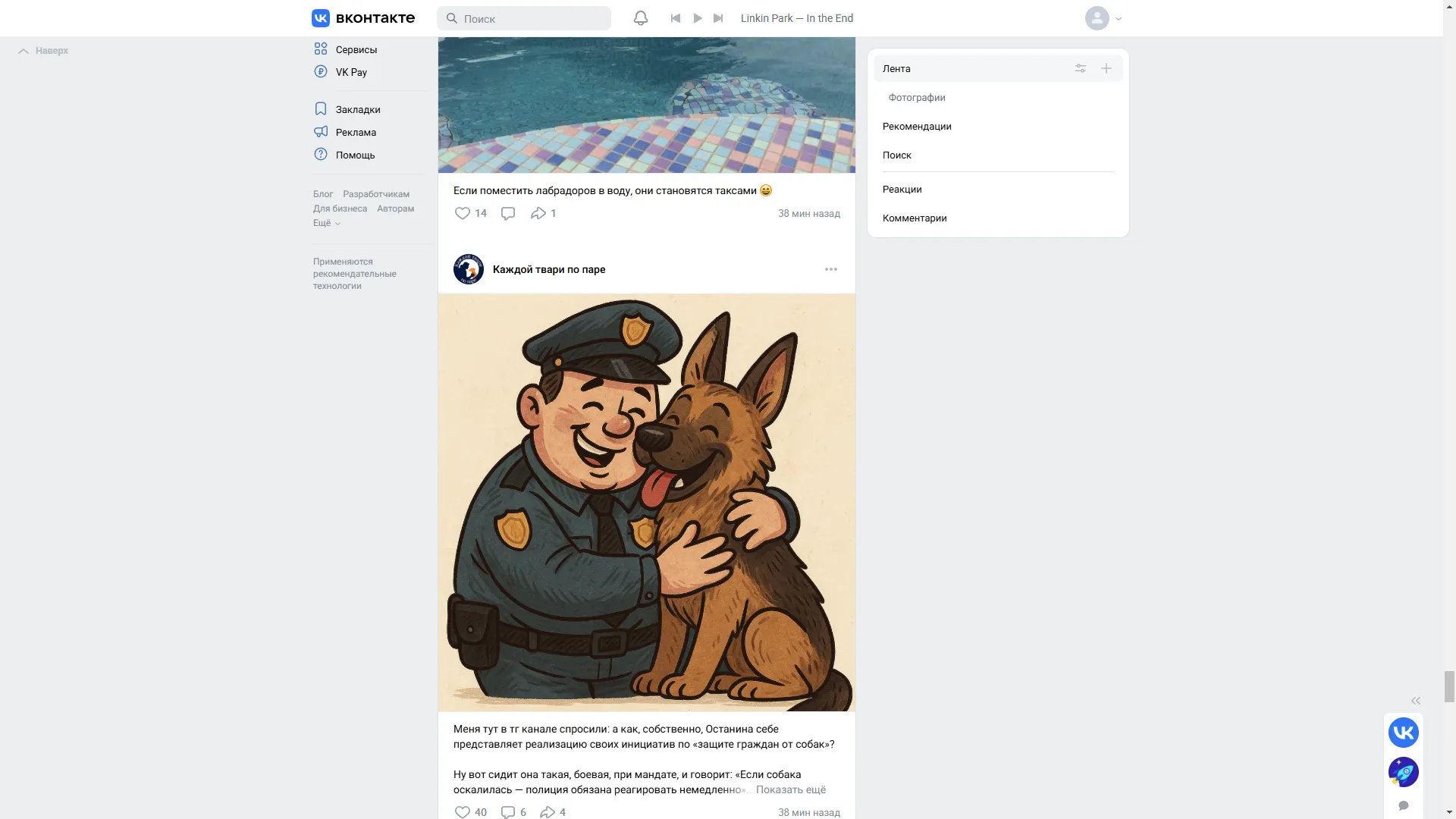Skip to the next track
Image resolution: width=1456 pixels, height=819 pixels.
tap(718, 18)
